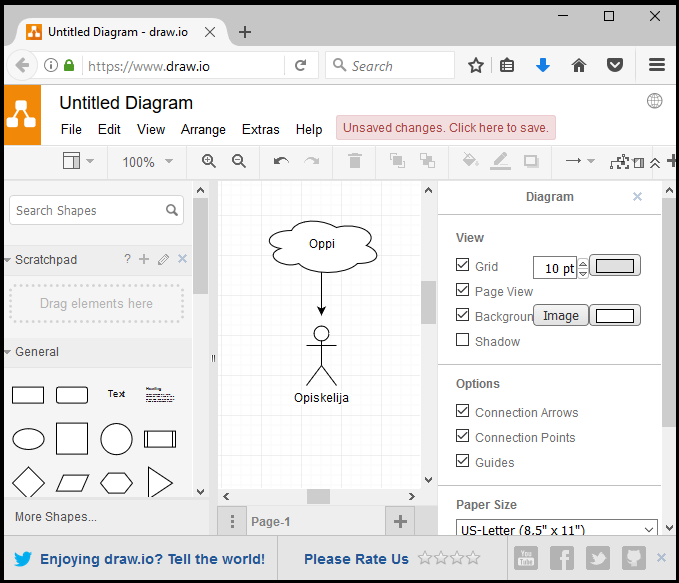
Task: Click the zoom in magnifier icon
Action: point(209,161)
